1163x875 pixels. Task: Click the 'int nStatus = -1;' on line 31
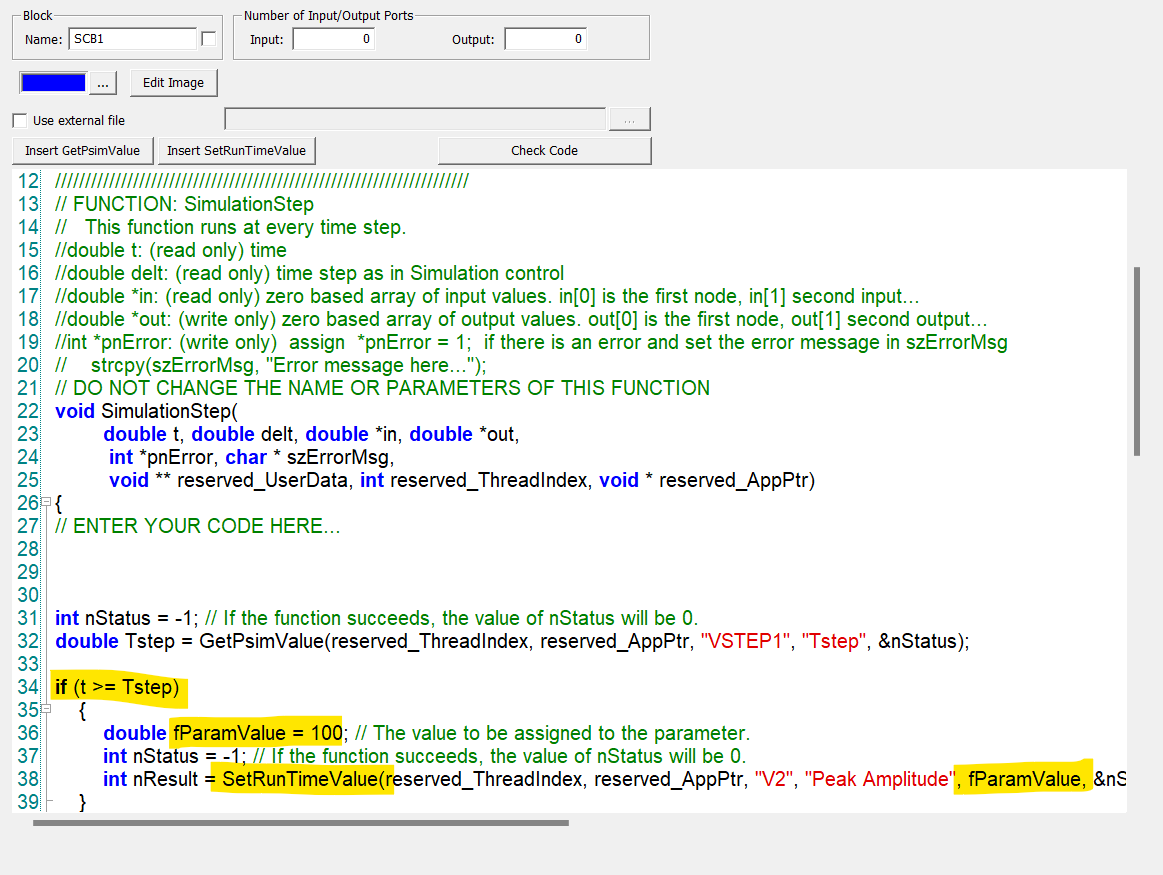point(127,618)
